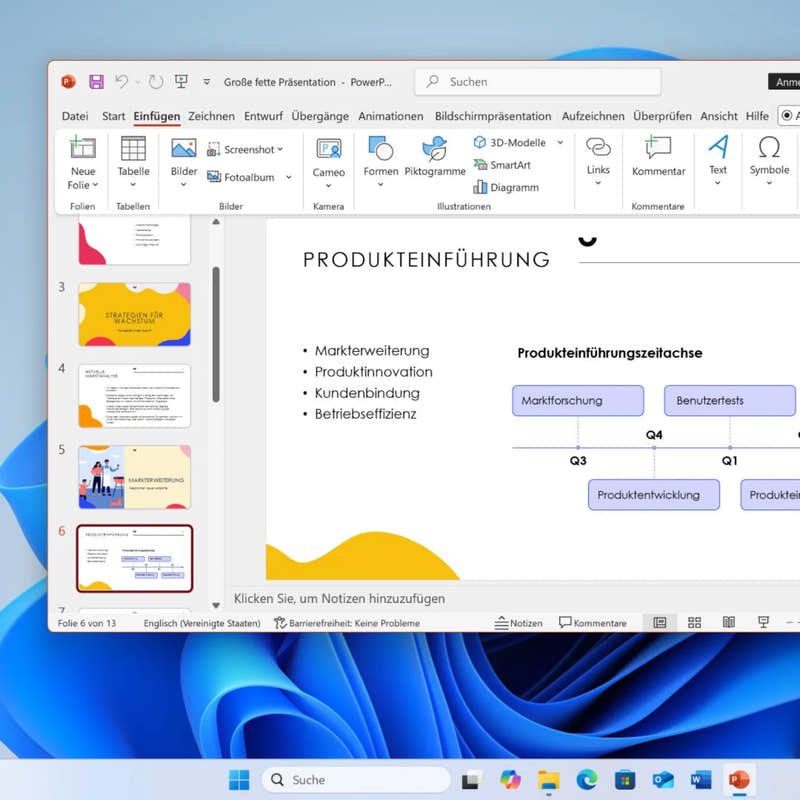800x800 pixels.
Task: Switch to the Entwurf ribbon tab
Action: (263, 116)
